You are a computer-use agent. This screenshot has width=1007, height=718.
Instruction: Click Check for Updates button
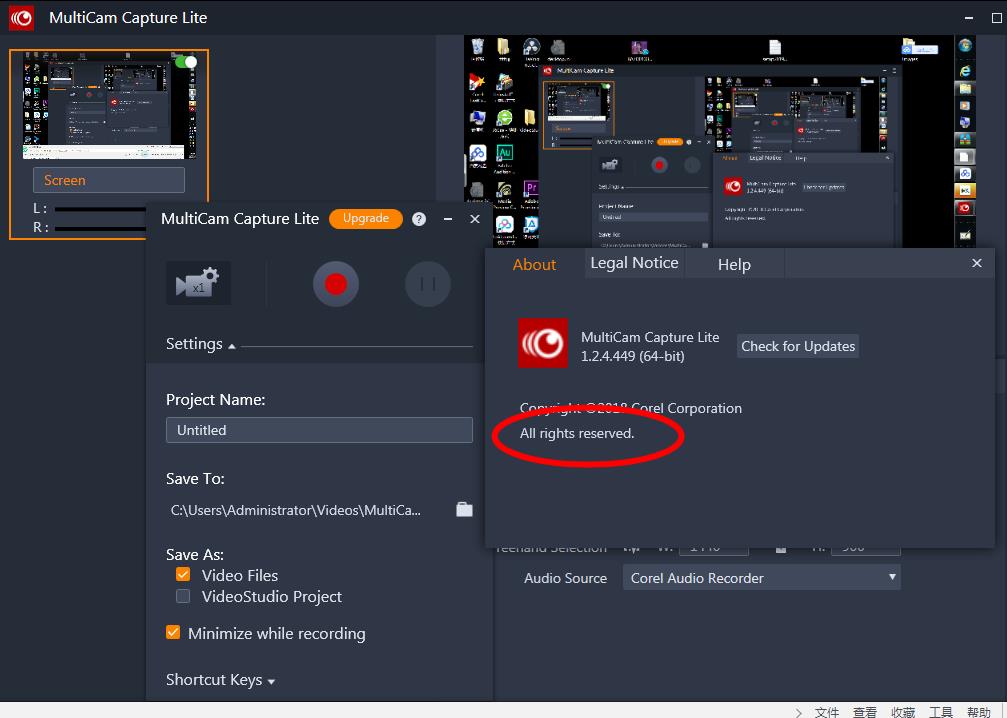(x=798, y=346)
